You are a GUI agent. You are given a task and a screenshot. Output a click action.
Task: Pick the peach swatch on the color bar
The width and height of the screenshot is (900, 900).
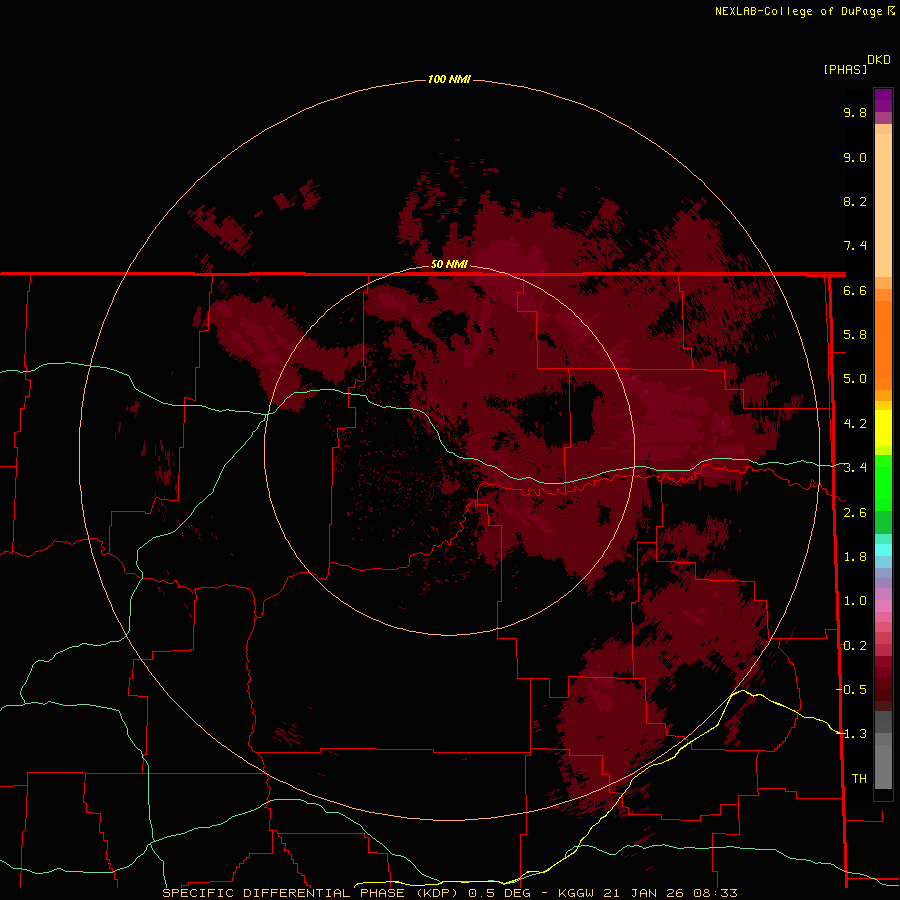coord(883,204)
